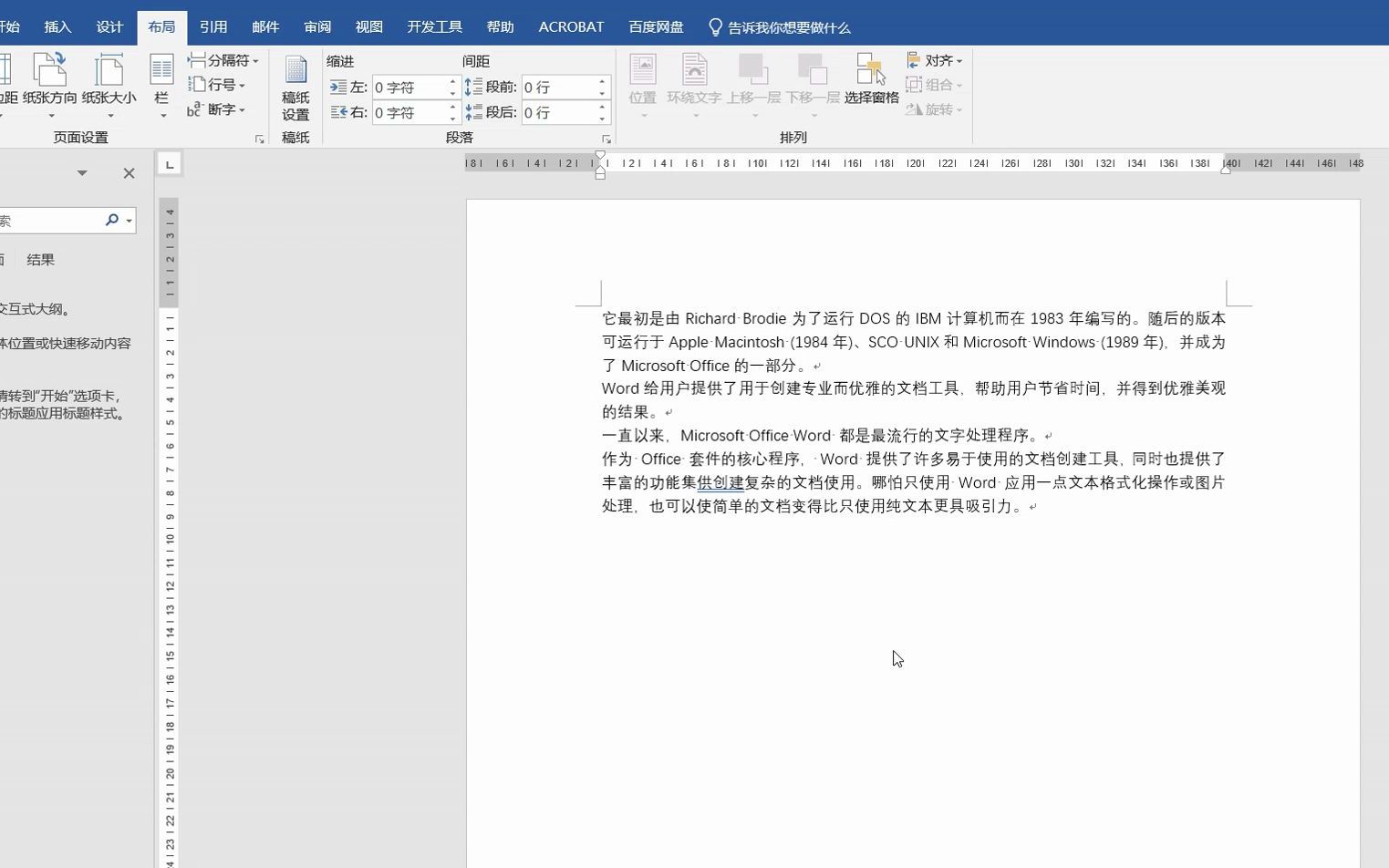Screen dimensions: 1389x868
Task: Click the 稿纸设置 button
Action: 295,88
